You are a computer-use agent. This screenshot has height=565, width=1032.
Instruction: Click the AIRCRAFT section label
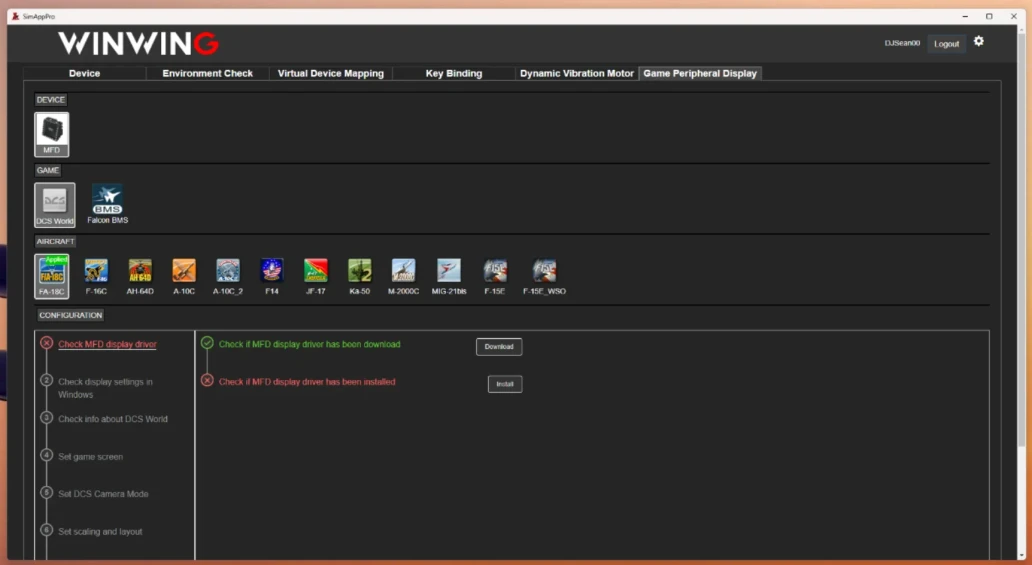click(x=55, y=241)
